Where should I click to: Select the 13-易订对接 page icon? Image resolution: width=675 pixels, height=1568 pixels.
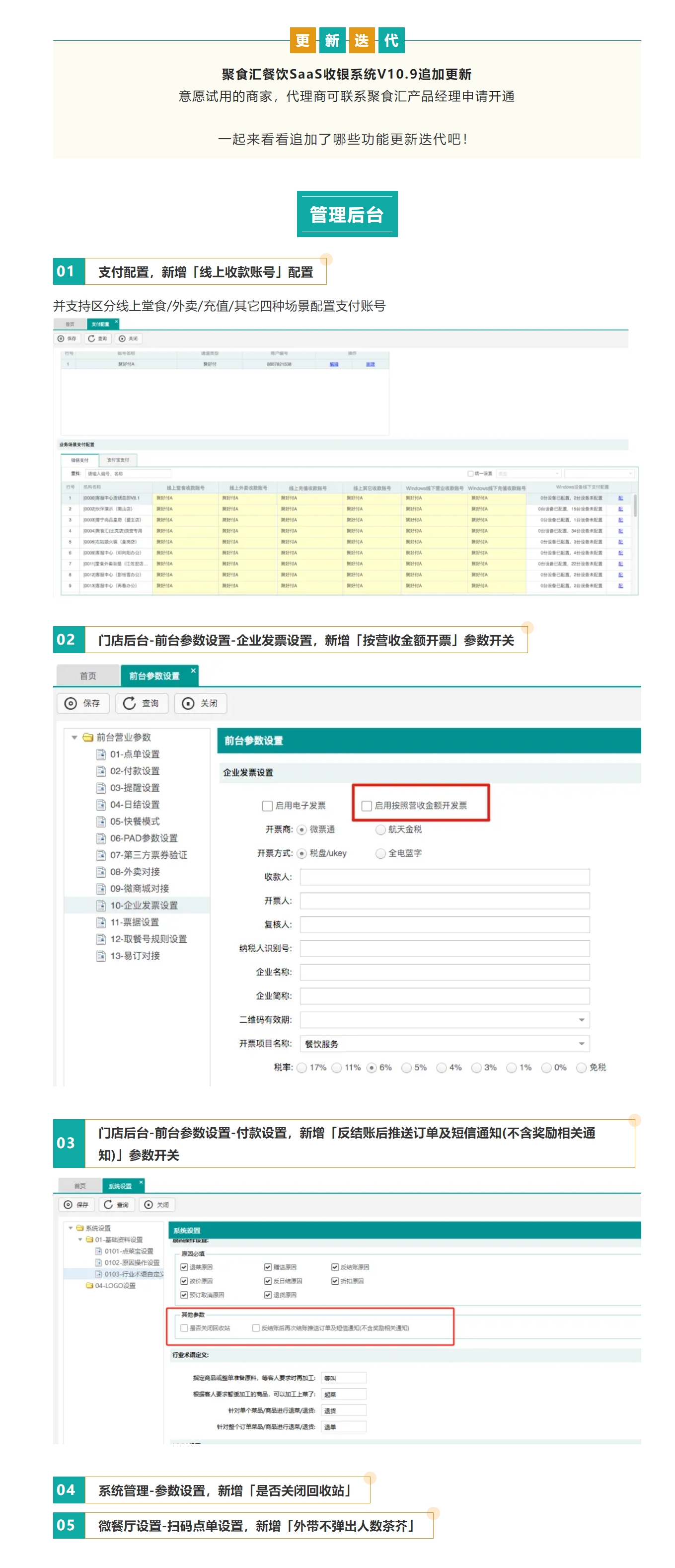(101, 956)
